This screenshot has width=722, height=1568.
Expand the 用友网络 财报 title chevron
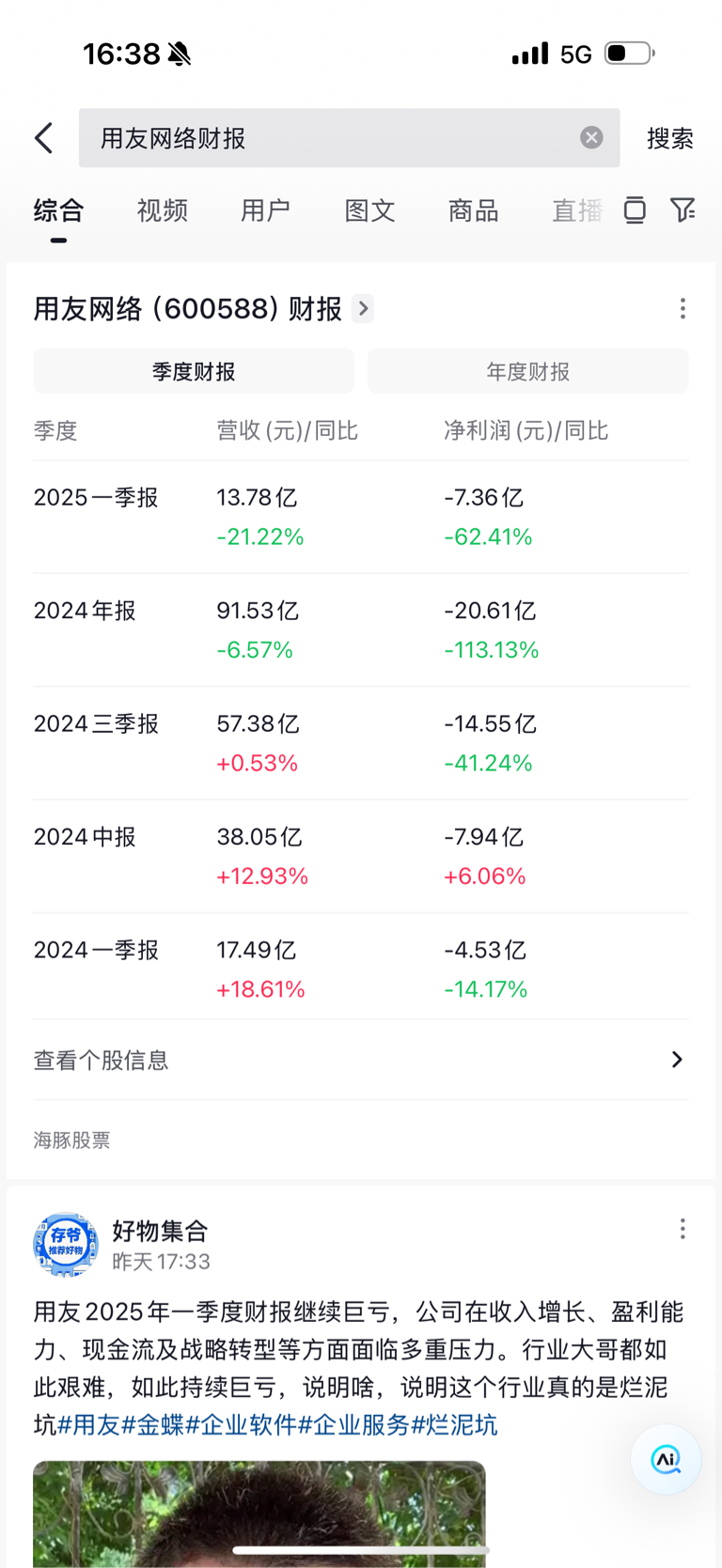tap(363, 308)
